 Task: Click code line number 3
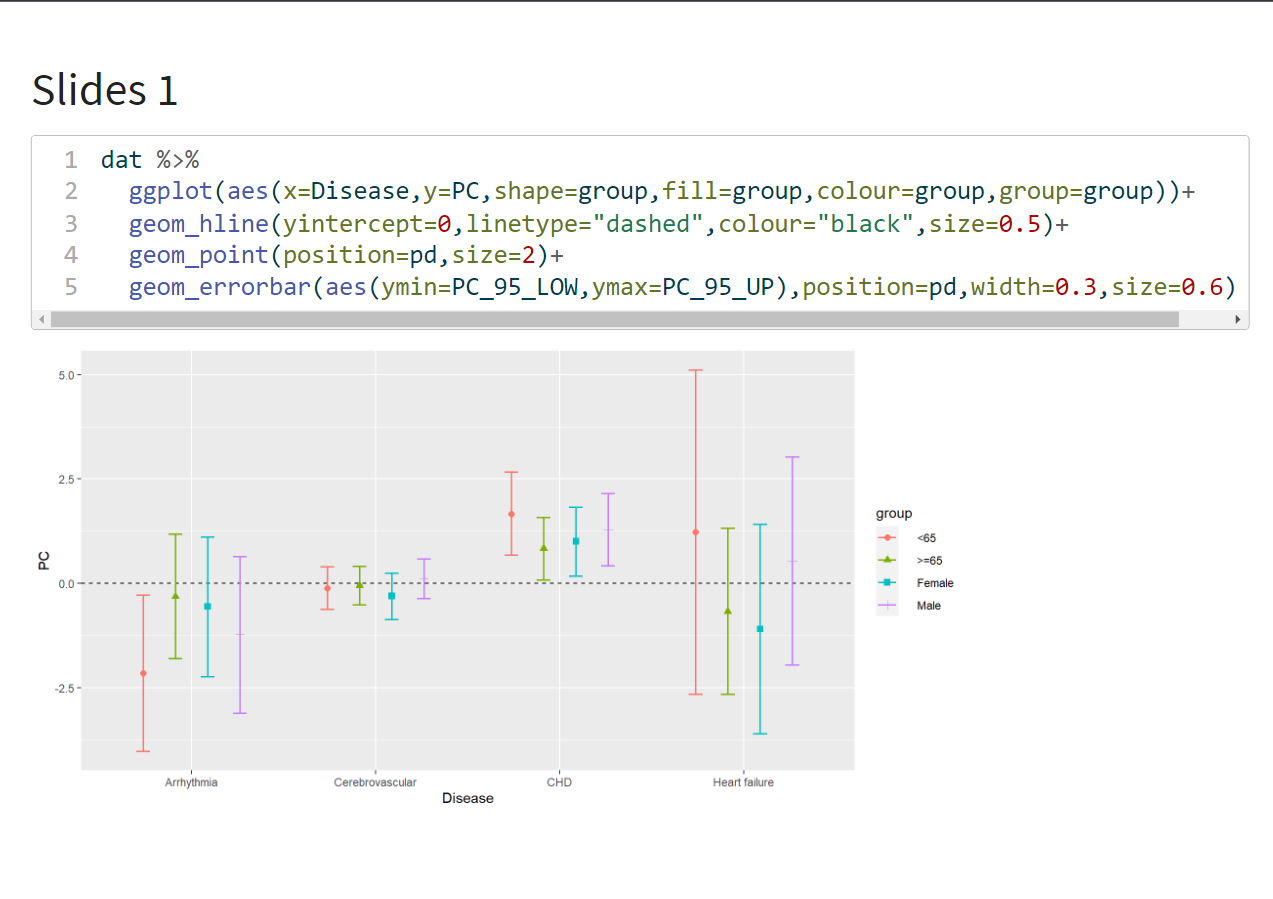coord(70,223)
